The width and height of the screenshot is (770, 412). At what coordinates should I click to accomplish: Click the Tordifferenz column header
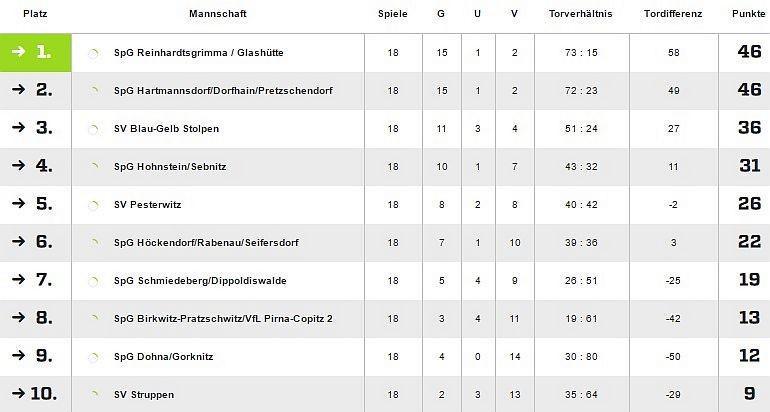(x=673, y=14)
